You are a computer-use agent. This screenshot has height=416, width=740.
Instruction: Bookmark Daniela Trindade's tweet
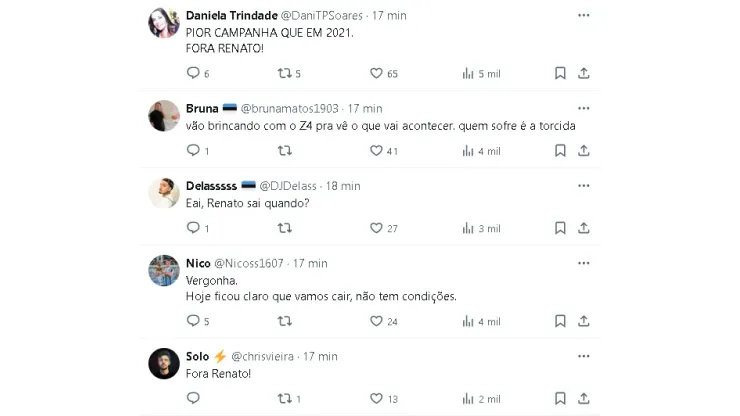tap(560, 73)
